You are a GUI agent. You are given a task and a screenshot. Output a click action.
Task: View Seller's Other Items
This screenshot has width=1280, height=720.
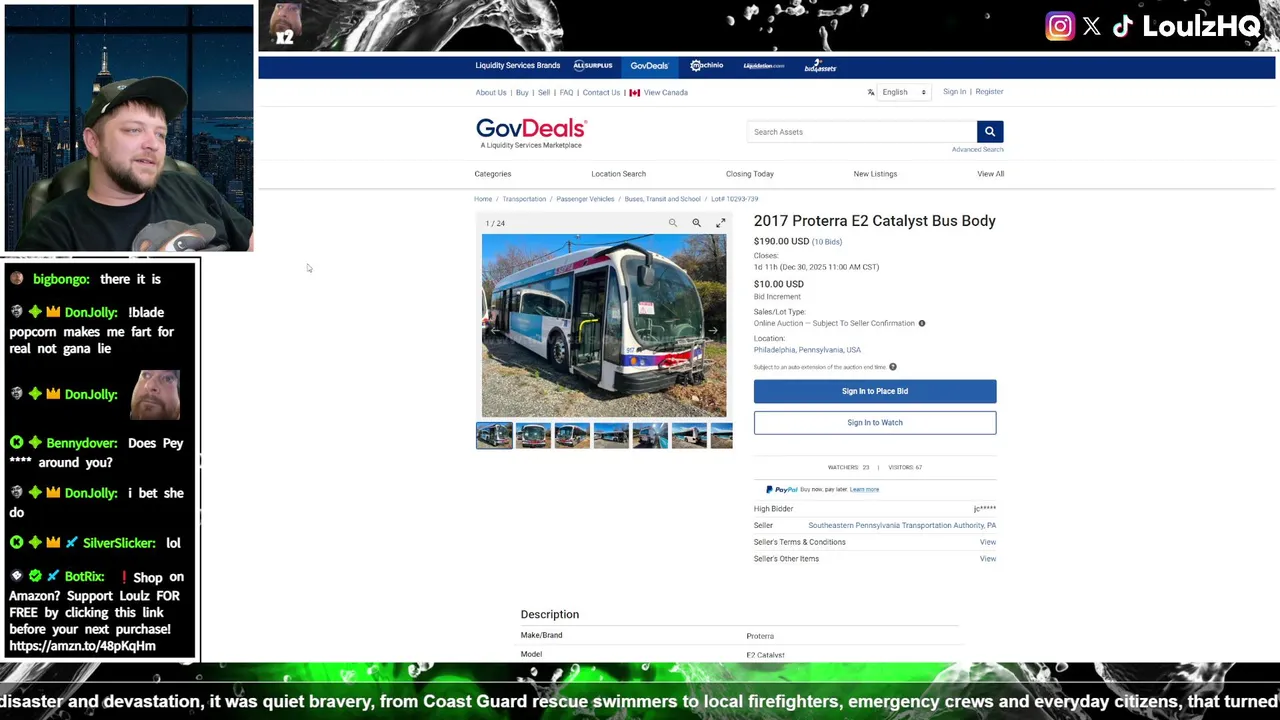(x=988, y=559)
